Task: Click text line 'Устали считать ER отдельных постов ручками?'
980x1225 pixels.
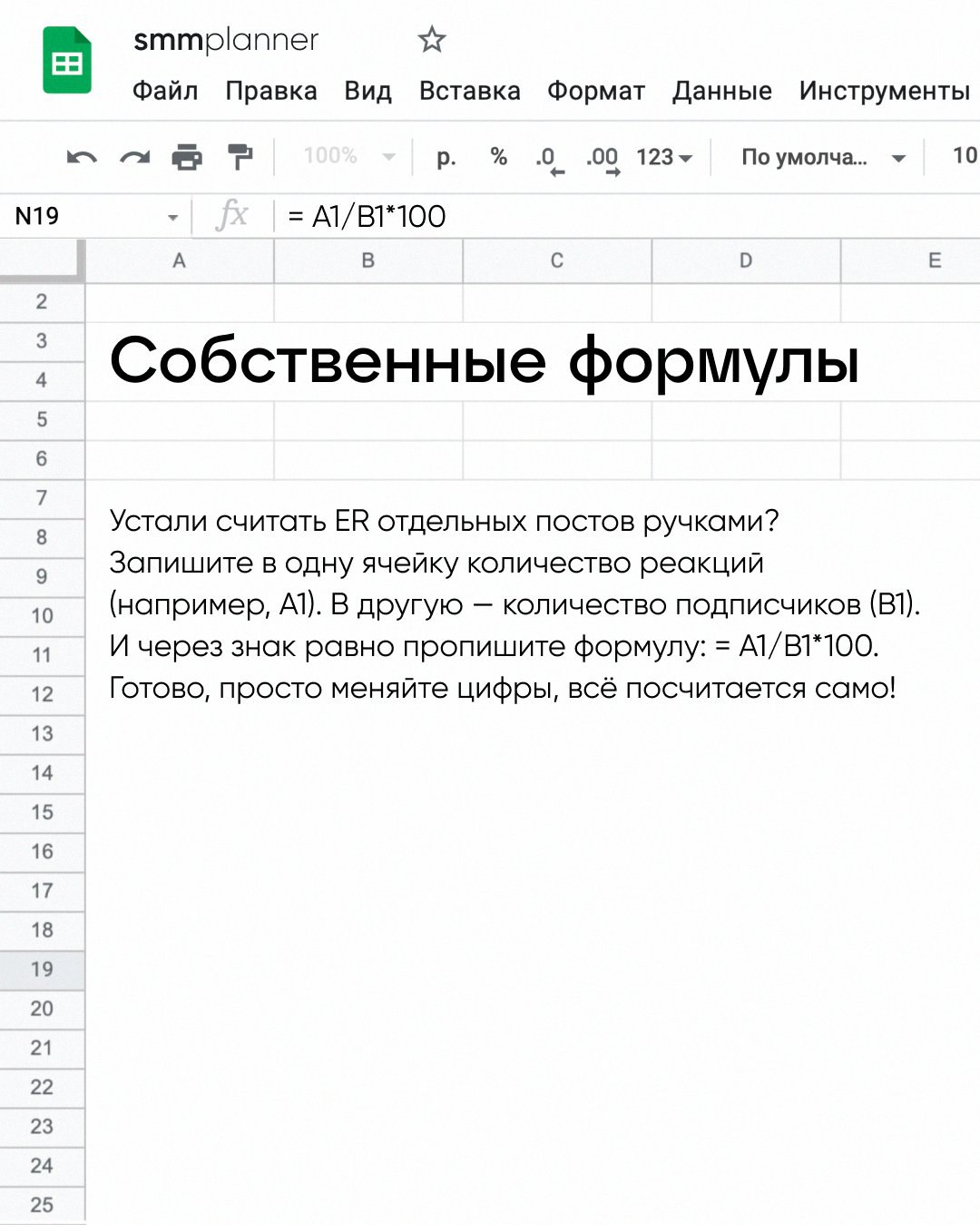Action: click(445, 522)
